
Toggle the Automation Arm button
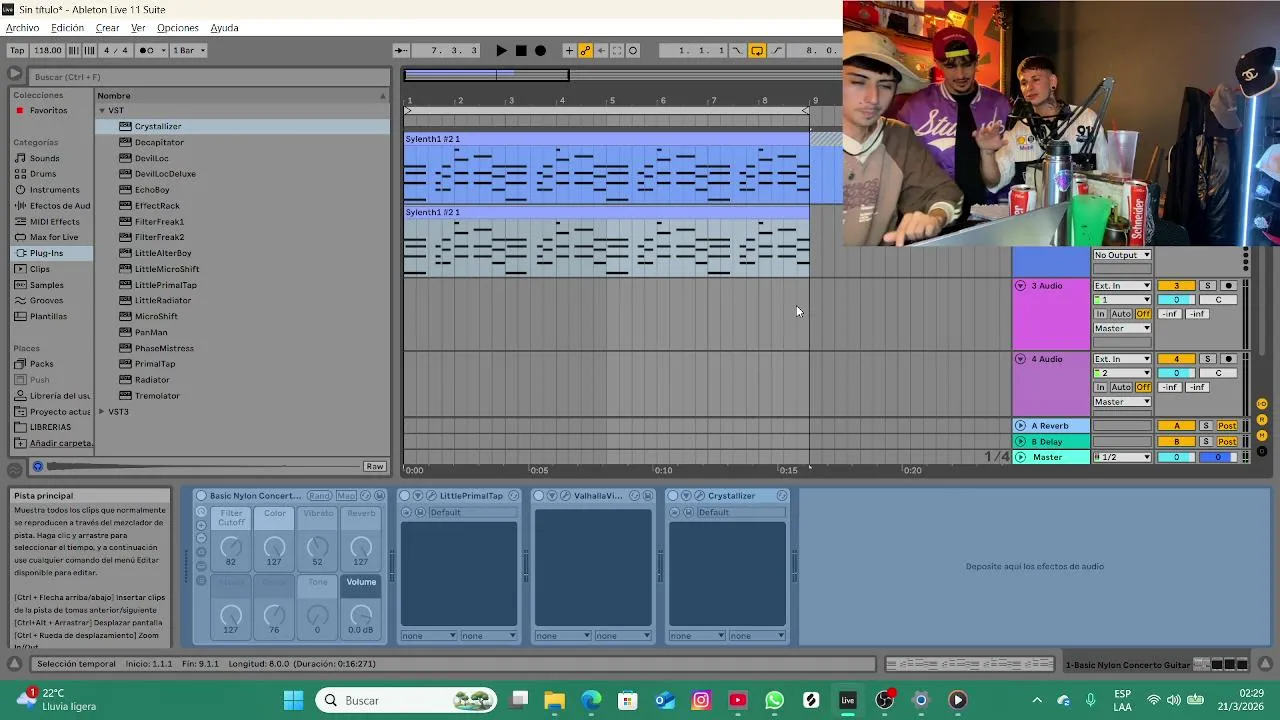tap(585, 50)
